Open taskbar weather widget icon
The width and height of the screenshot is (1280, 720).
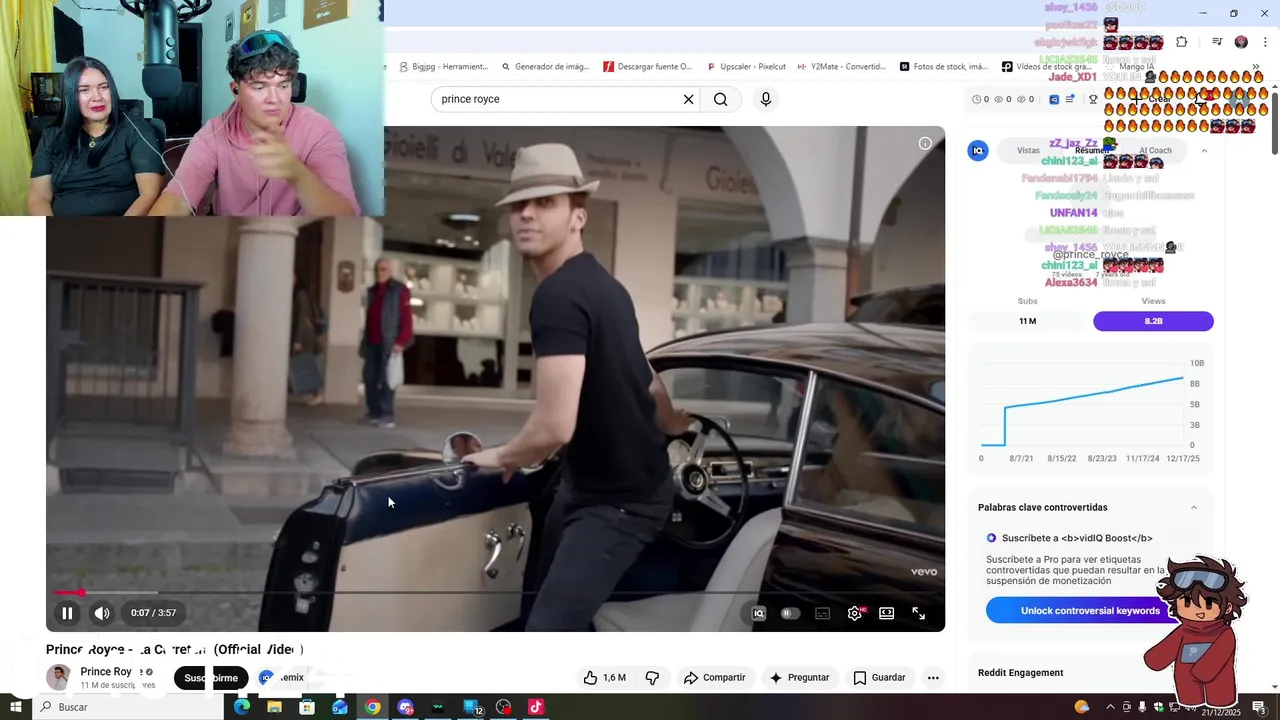point(1081,707)
